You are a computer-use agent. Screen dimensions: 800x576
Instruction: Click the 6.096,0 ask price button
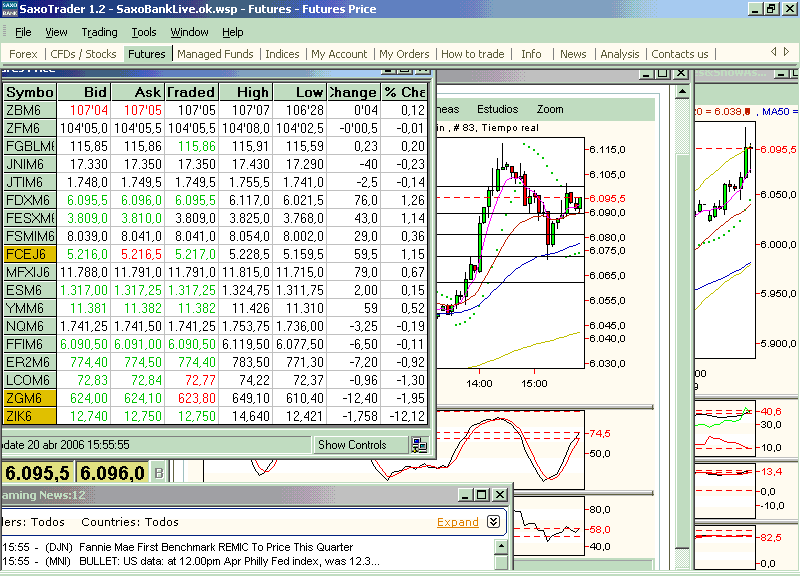click(x=112, y=473)
